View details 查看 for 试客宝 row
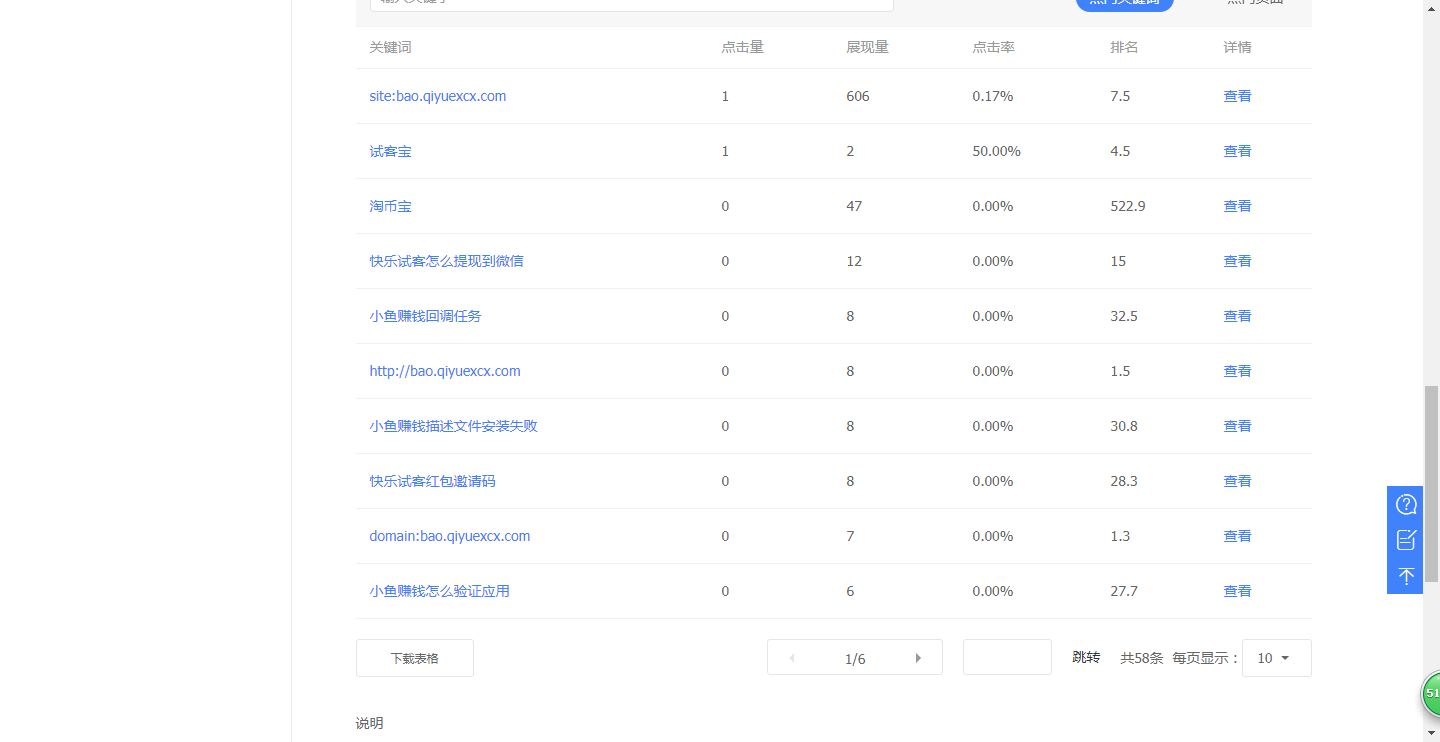The image size is (1440, 742). coord(1237,151)
